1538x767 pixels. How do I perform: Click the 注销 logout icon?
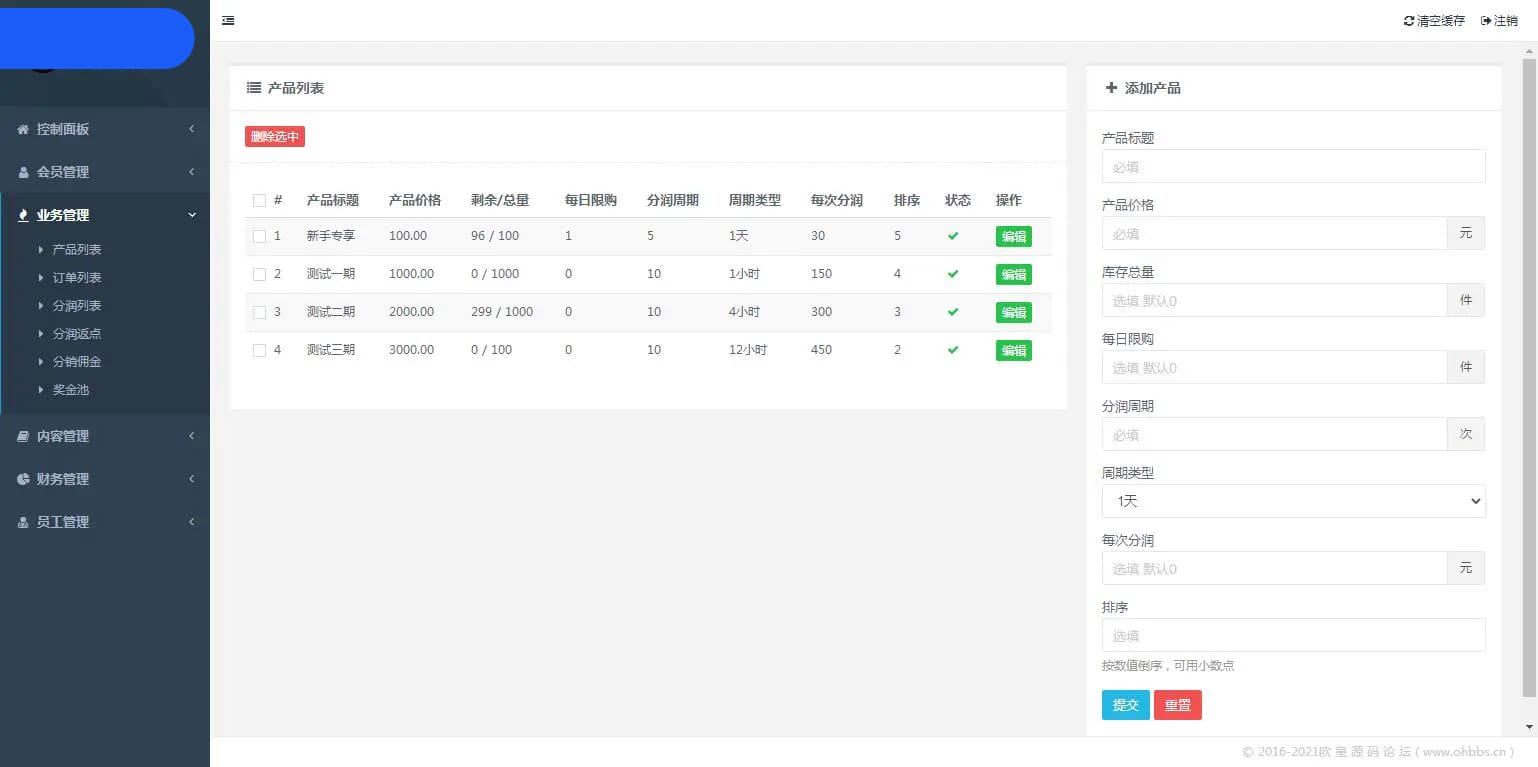click(x=1485, y=20)
